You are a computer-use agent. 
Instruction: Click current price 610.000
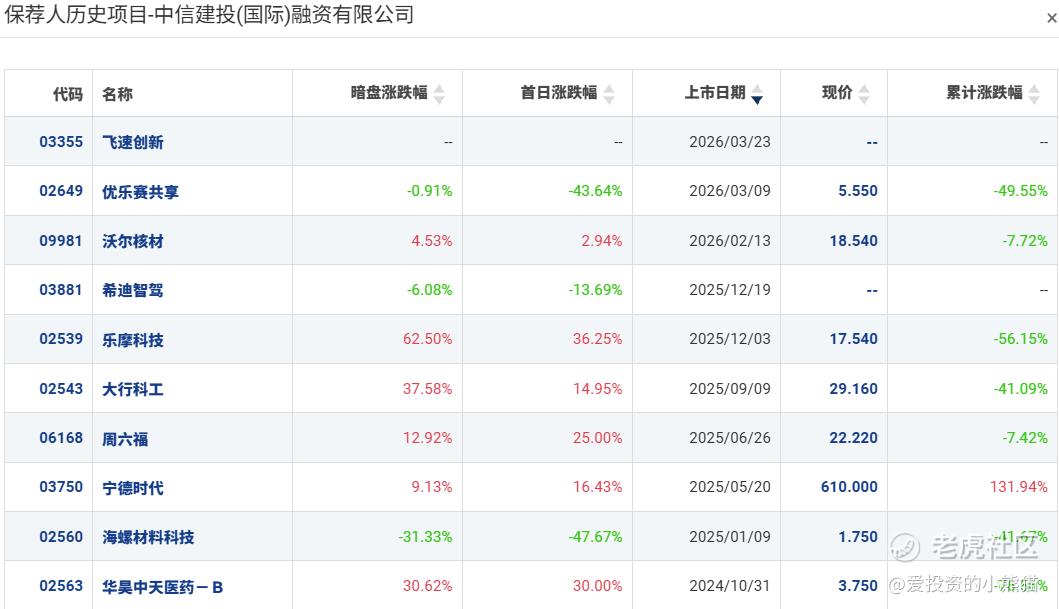point(849,487)
